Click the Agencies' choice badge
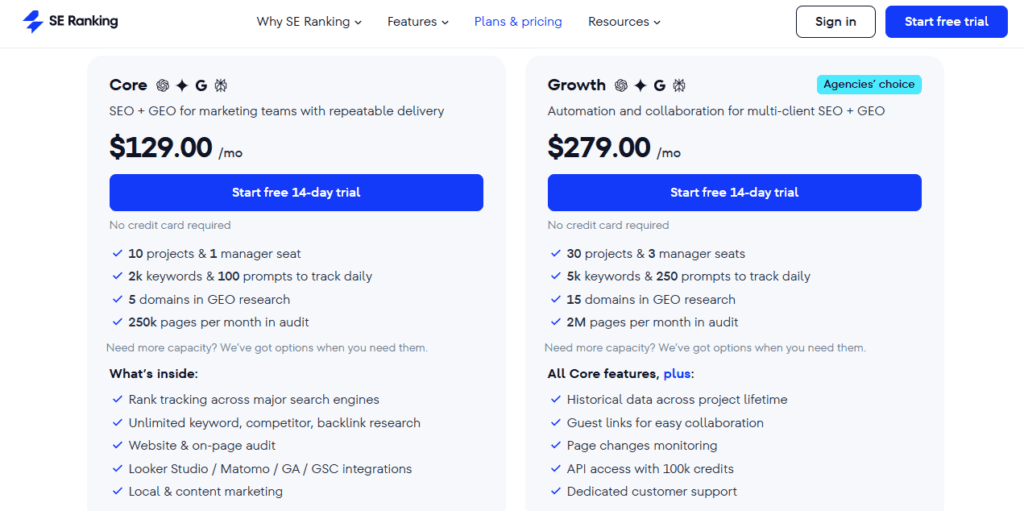The height and width of the screenshot is (511, 1024). [x=868, y=84]
